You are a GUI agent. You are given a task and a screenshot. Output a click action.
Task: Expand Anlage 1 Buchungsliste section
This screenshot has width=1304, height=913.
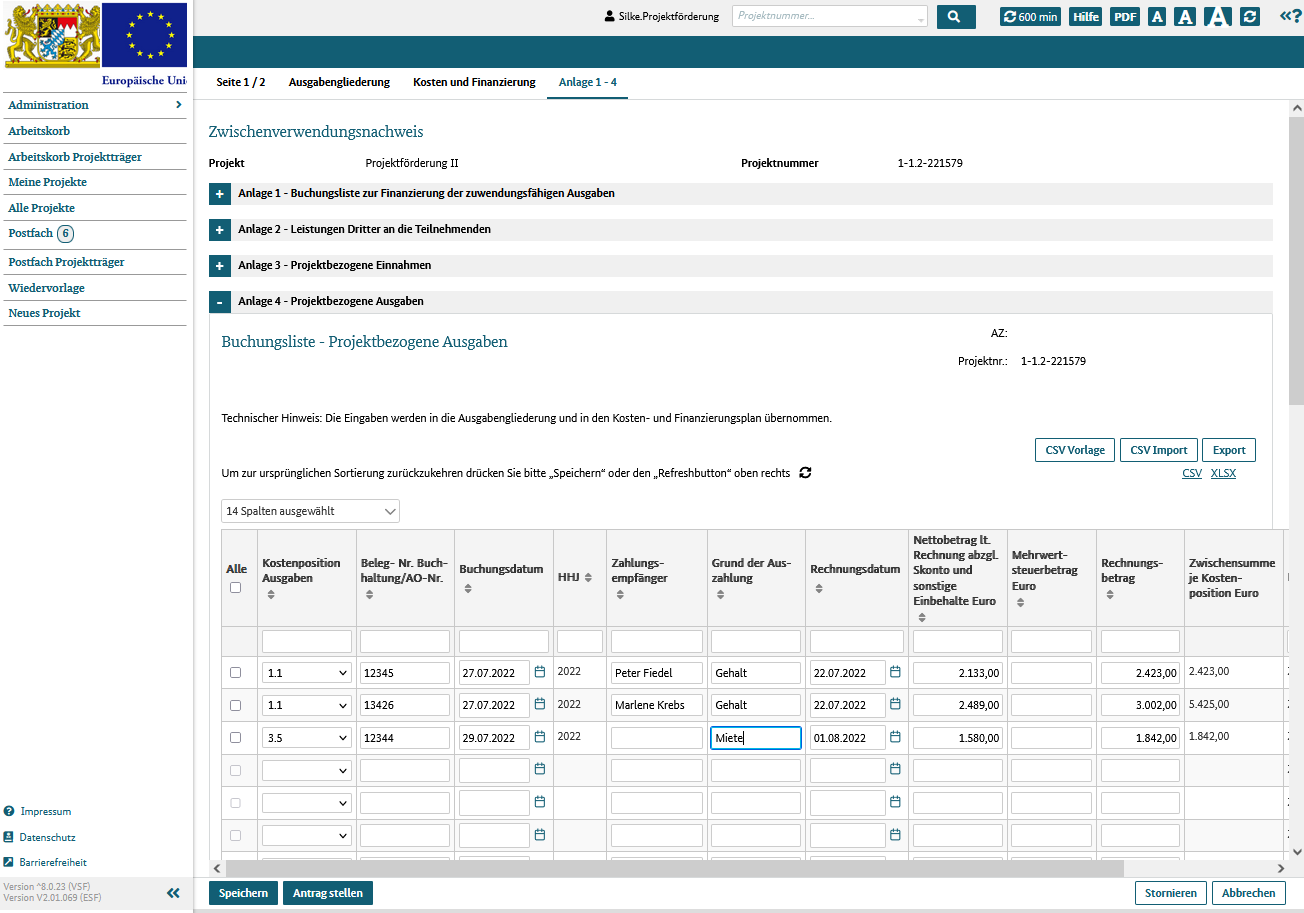click(219, 193)
